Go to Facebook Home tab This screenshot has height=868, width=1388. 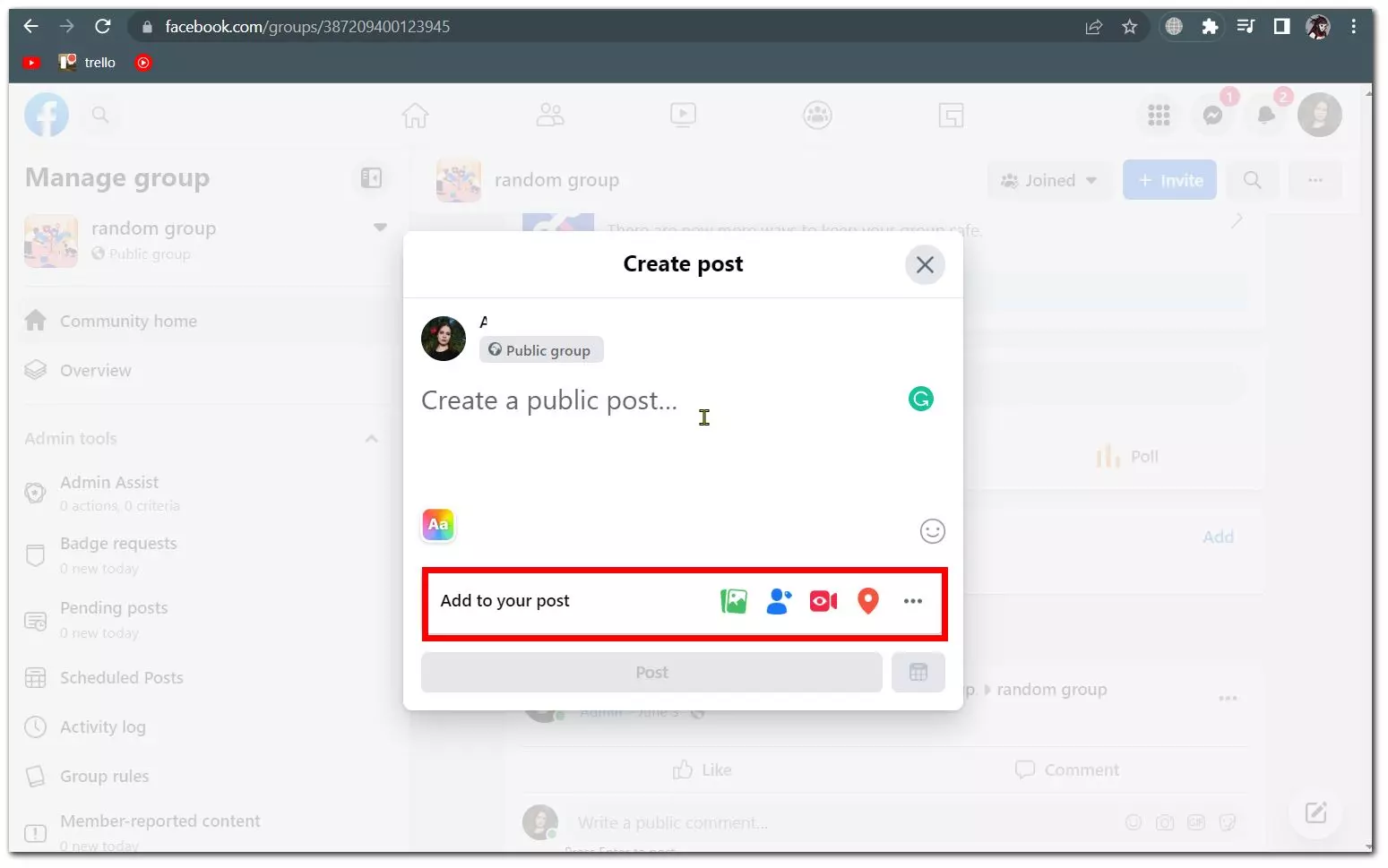pyautogui.click(x=415, y=115)
